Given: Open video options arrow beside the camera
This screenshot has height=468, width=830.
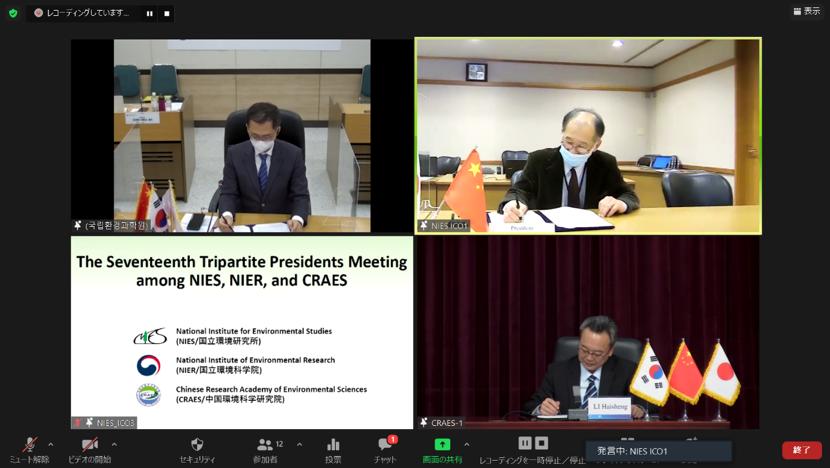Looking at the screenshot, I should (114, 445).
